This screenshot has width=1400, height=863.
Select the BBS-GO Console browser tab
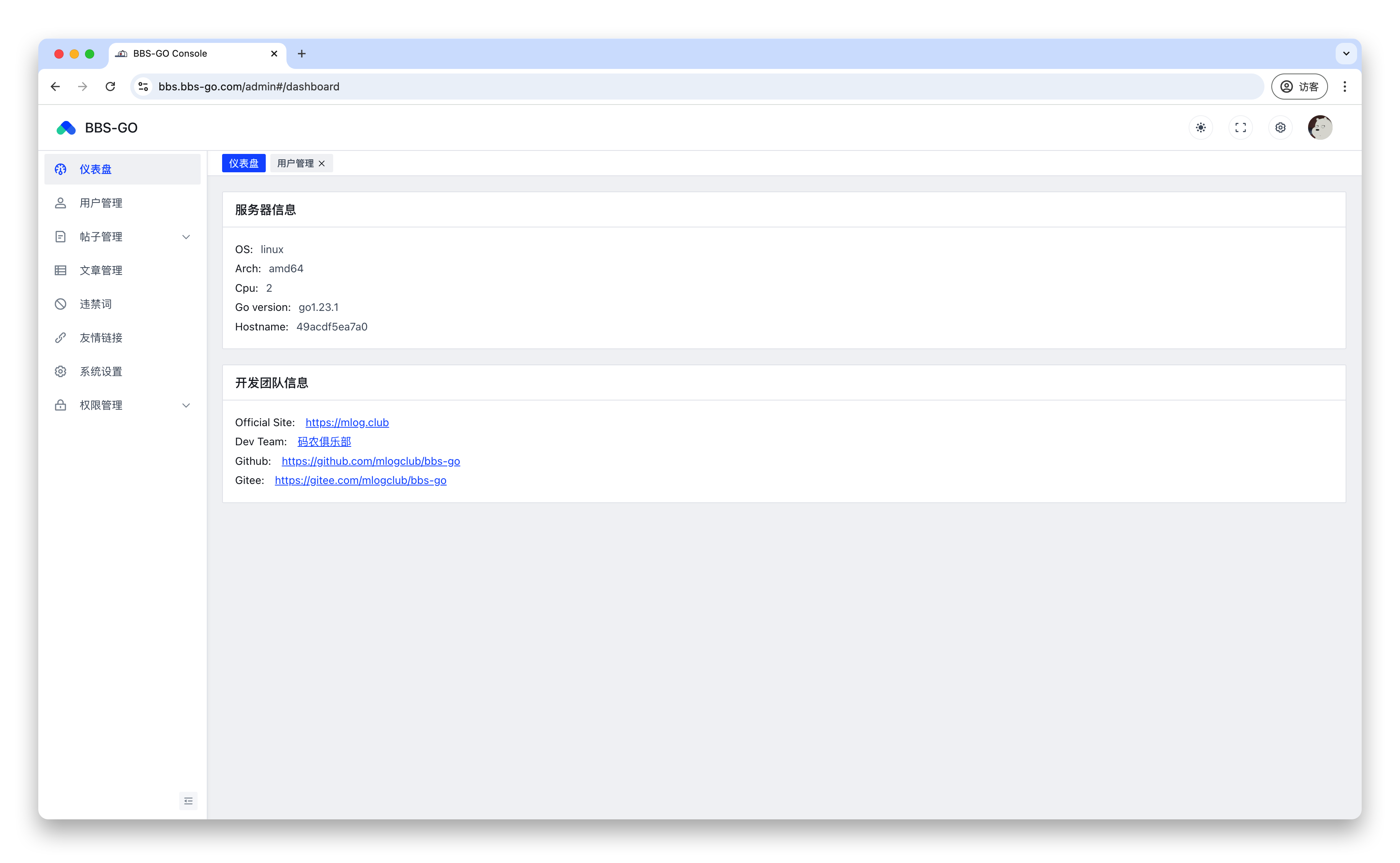click(197, 54)
